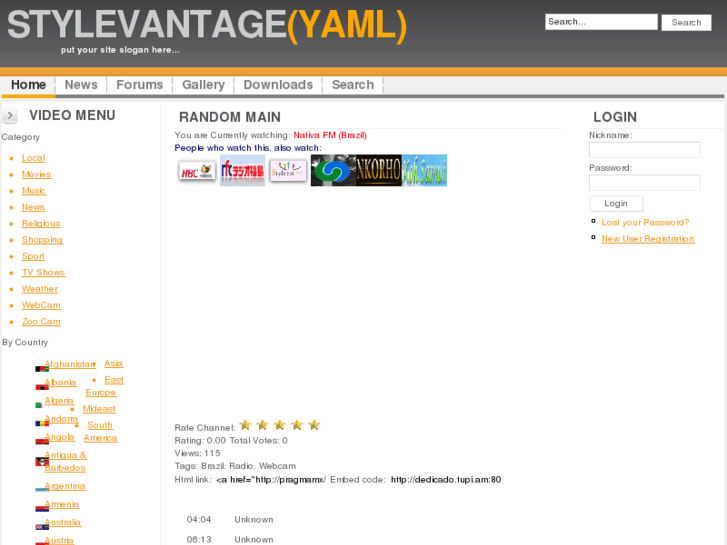Click the header Search button
Viewport: 727px width, 545px height.
686,22
